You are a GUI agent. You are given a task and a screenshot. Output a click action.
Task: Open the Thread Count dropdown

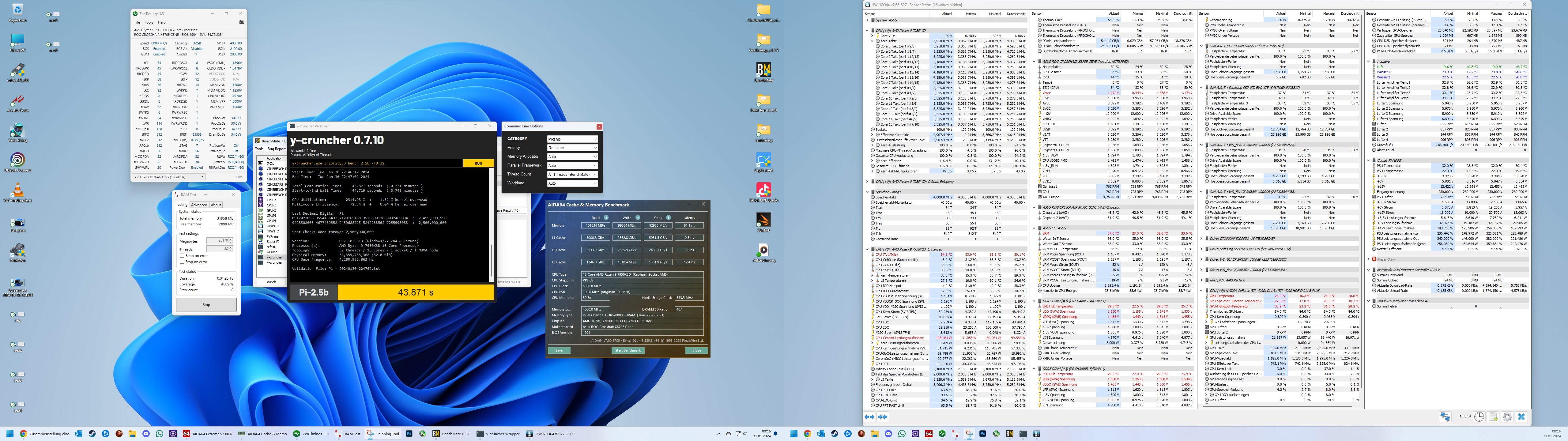[572, 174]
